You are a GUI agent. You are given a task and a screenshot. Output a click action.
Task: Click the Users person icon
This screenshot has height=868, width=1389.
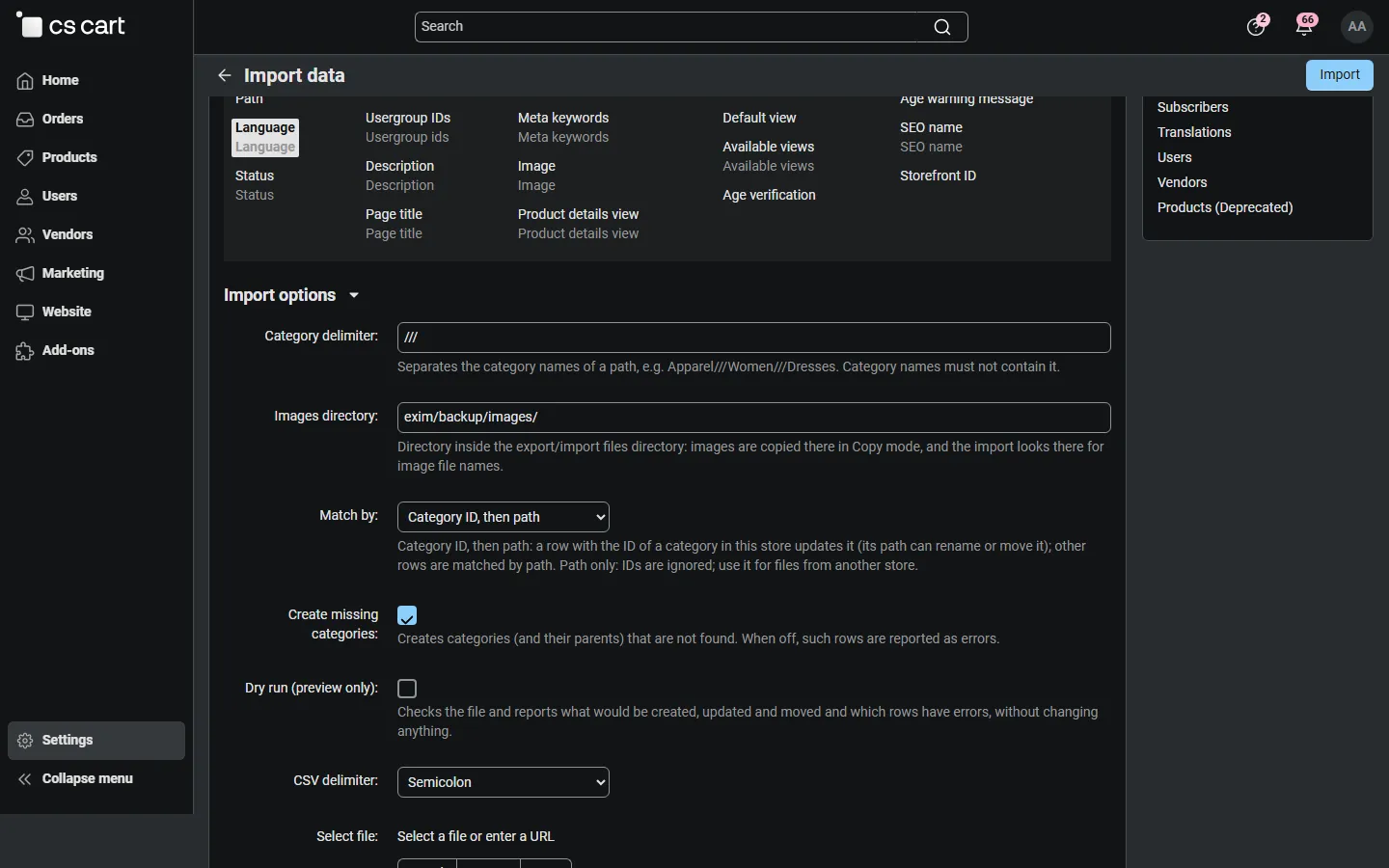[25, 197]
